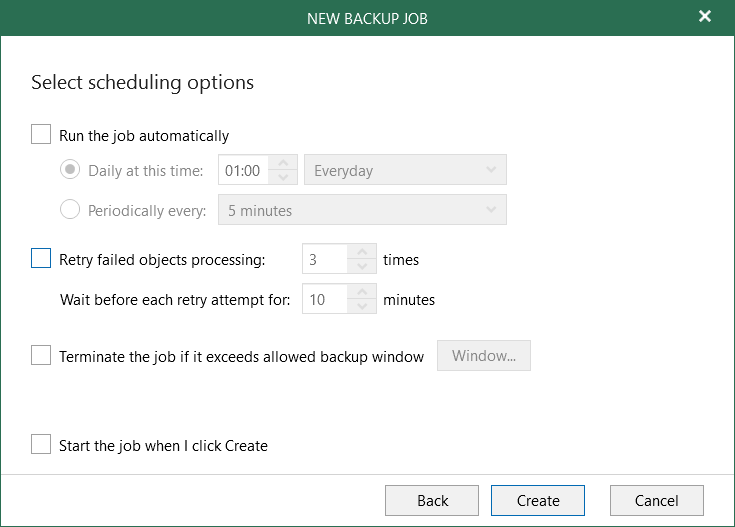Select Daily at this time radio button
This screenshot has height=527, width=735.
(x=70, y=170)
